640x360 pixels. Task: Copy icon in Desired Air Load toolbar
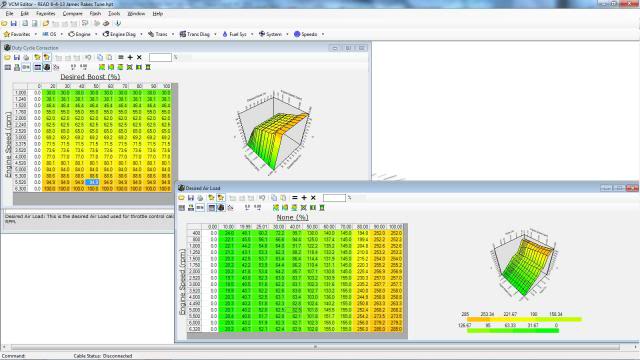point(274,198)
